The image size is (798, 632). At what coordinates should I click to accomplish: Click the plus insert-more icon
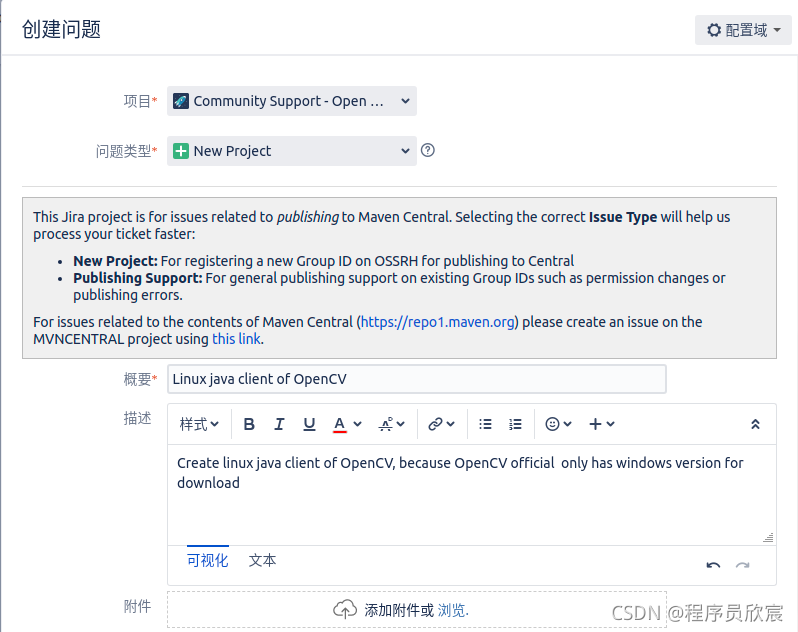(596, 424)
